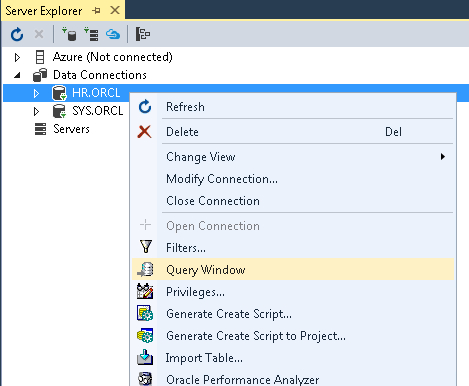469x386 pixels.
Task: Open the Change View menu entry
Action: [293, 157]
